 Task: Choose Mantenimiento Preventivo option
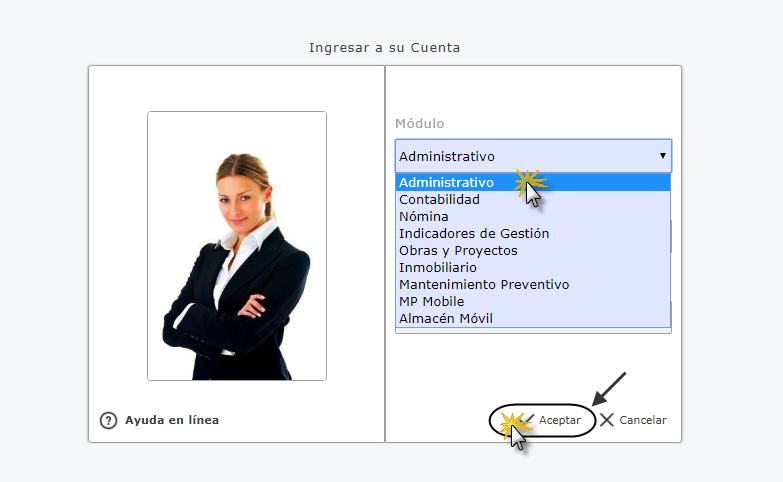point(533,284)
